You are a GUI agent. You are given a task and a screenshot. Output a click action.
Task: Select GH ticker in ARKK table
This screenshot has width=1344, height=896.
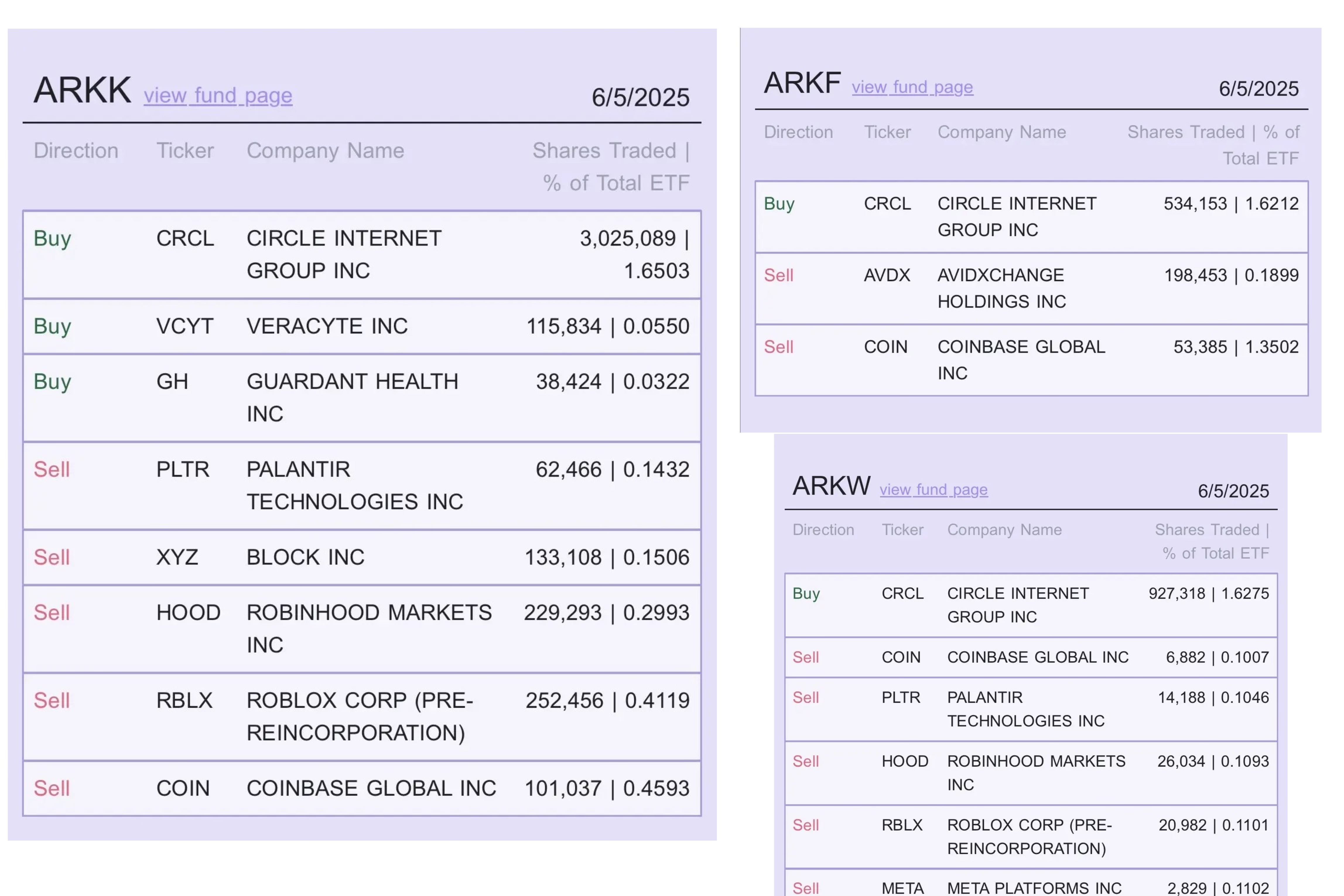point(172,382)
